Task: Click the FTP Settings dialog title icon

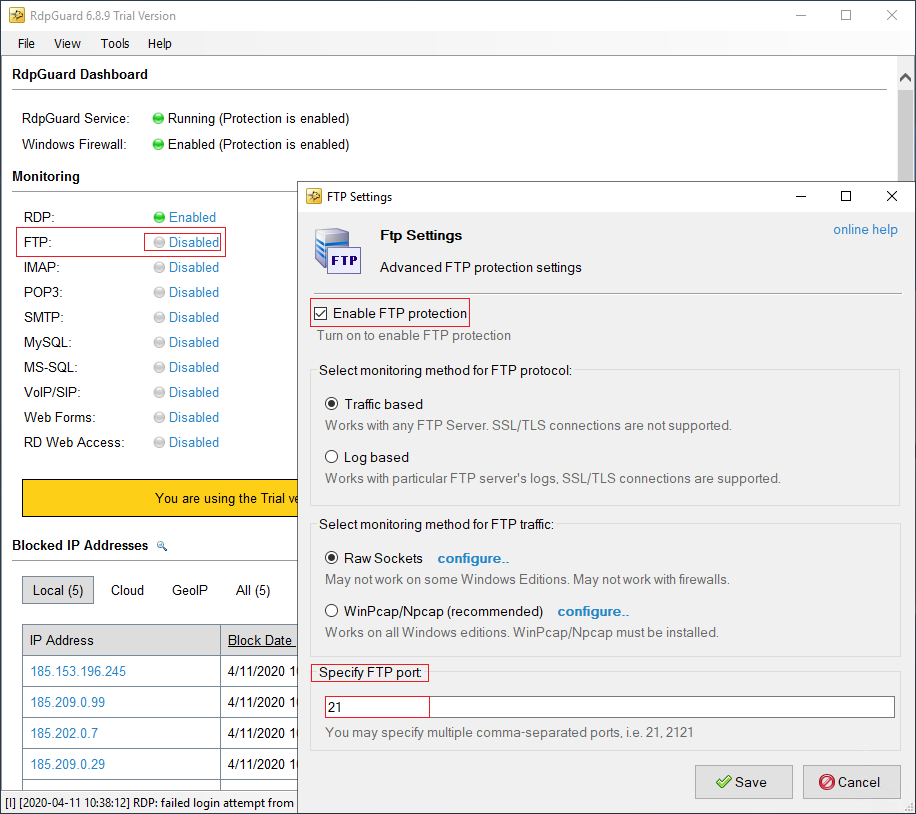Action: coord(314,196)
